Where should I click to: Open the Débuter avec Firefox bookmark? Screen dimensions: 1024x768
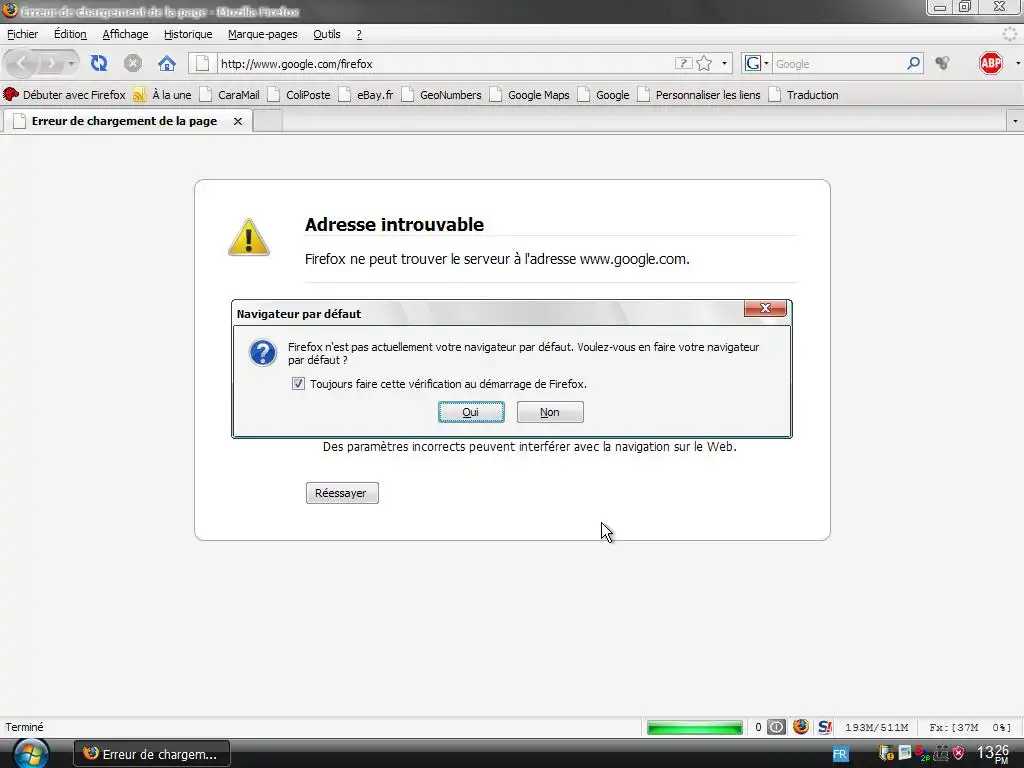[x=65, y=95]
